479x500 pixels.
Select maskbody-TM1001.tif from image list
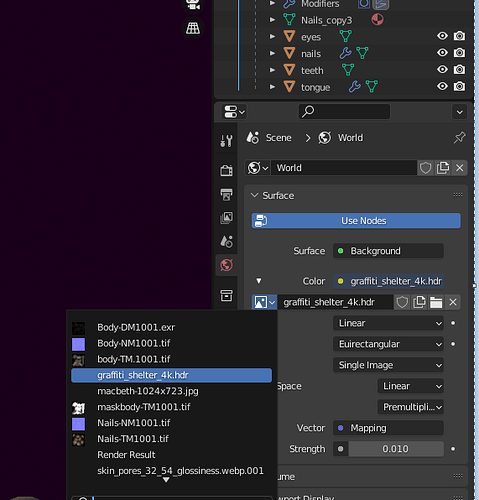coord(172,407)
